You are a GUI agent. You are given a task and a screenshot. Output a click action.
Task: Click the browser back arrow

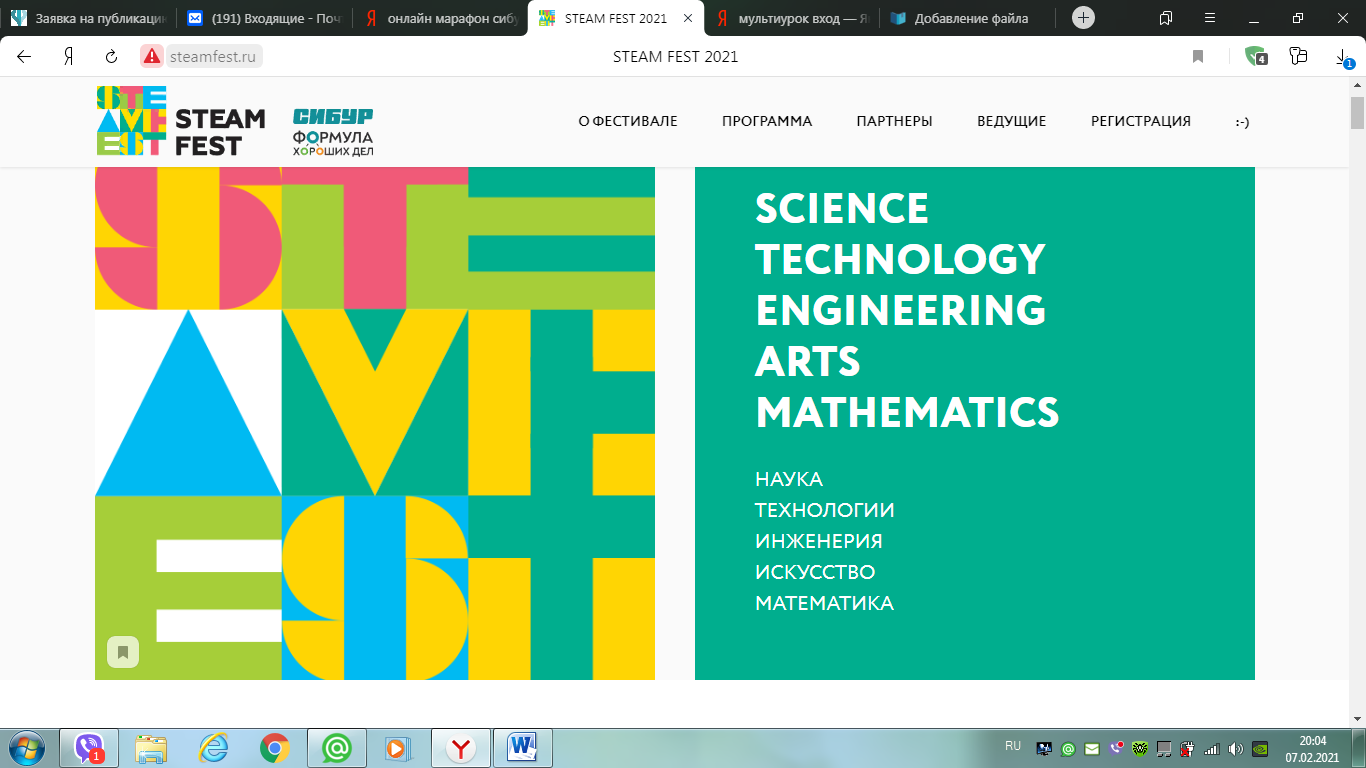[x=24, y=57]
